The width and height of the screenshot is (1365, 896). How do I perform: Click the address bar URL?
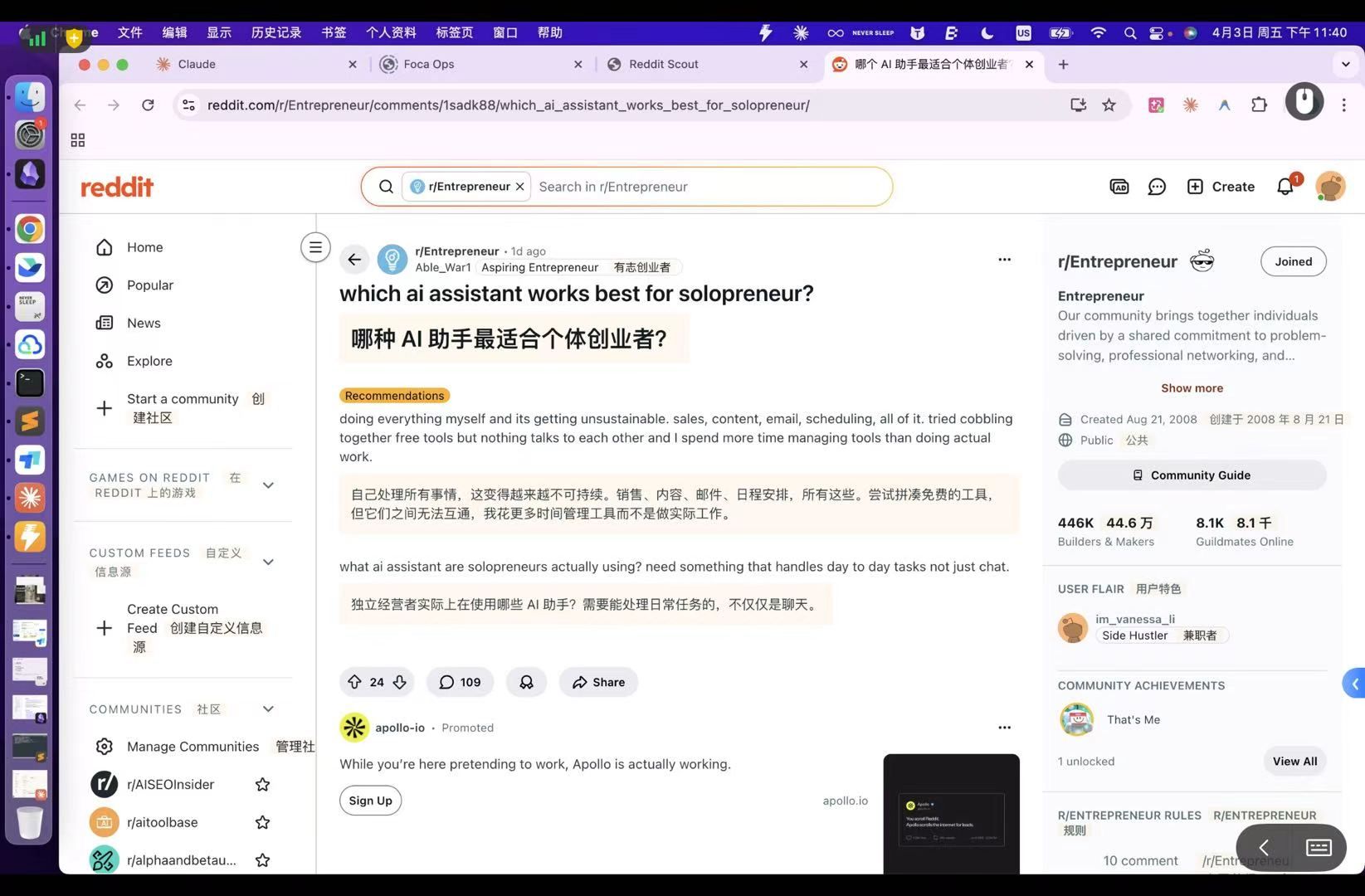[x=508, y=105]
